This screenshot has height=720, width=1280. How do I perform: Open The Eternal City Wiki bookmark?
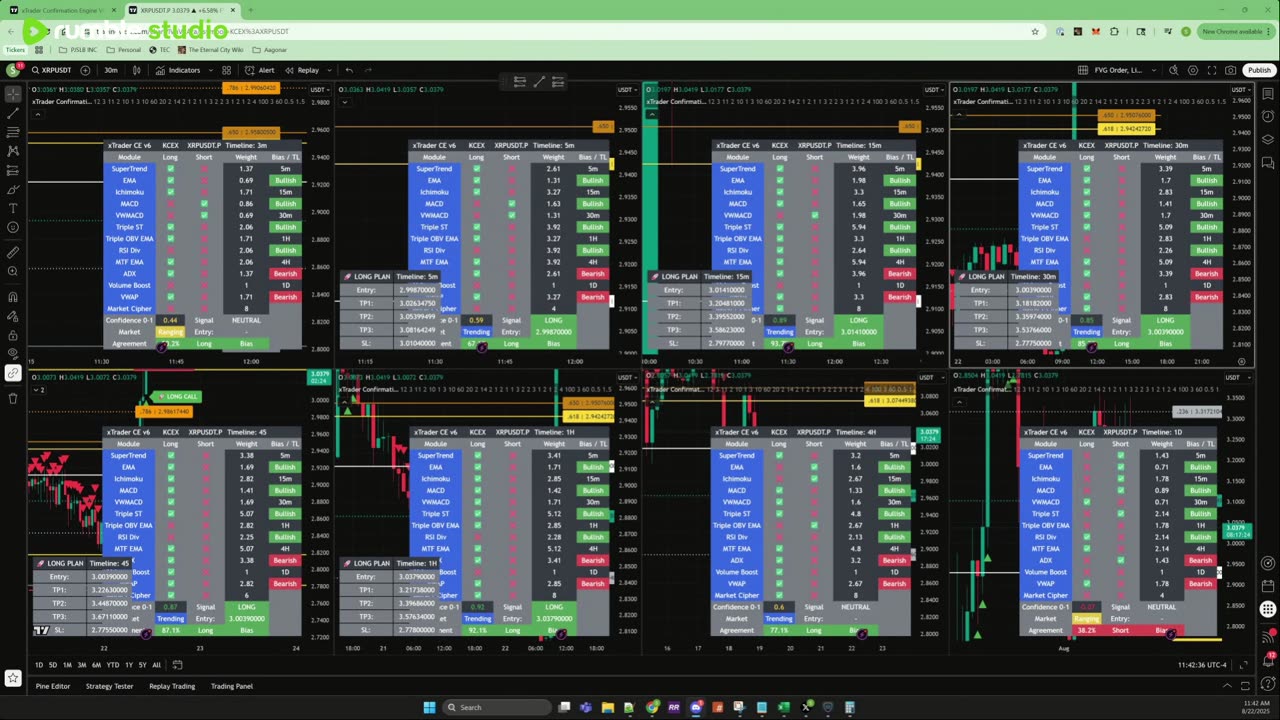coord(209,49)
